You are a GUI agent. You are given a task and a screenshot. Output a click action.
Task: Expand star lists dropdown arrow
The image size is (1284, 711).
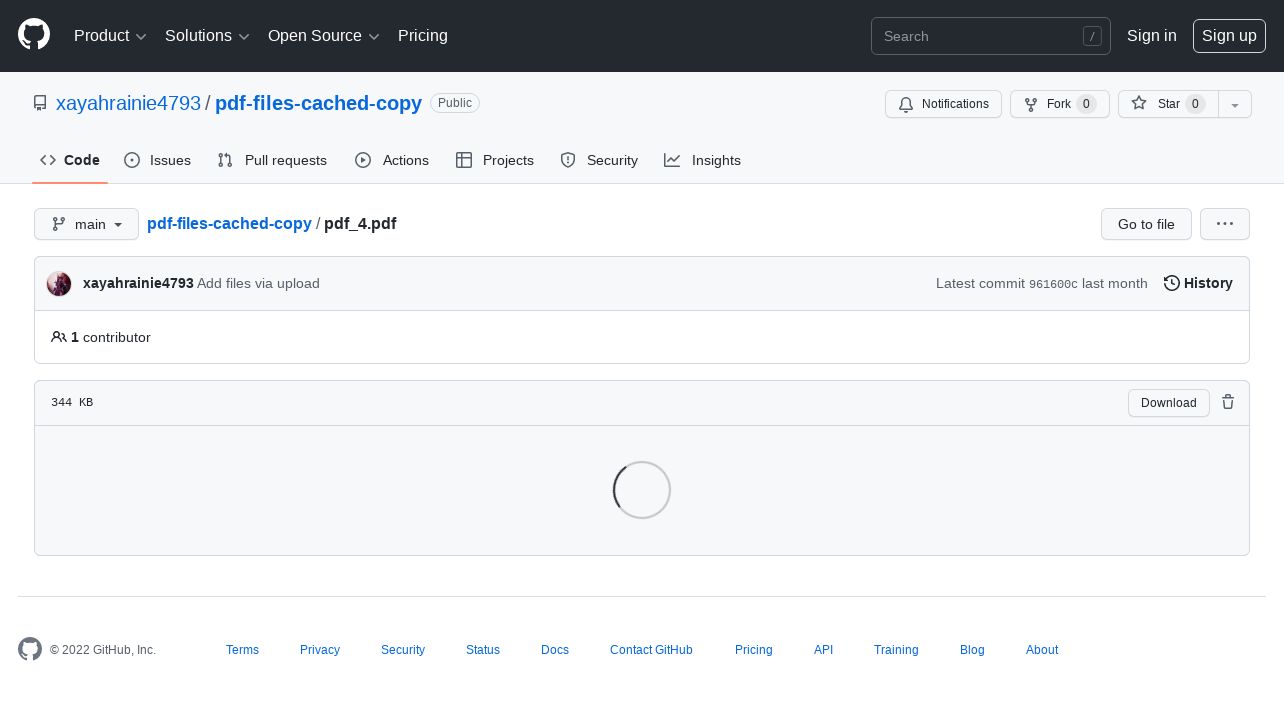tap(1235, 104)
